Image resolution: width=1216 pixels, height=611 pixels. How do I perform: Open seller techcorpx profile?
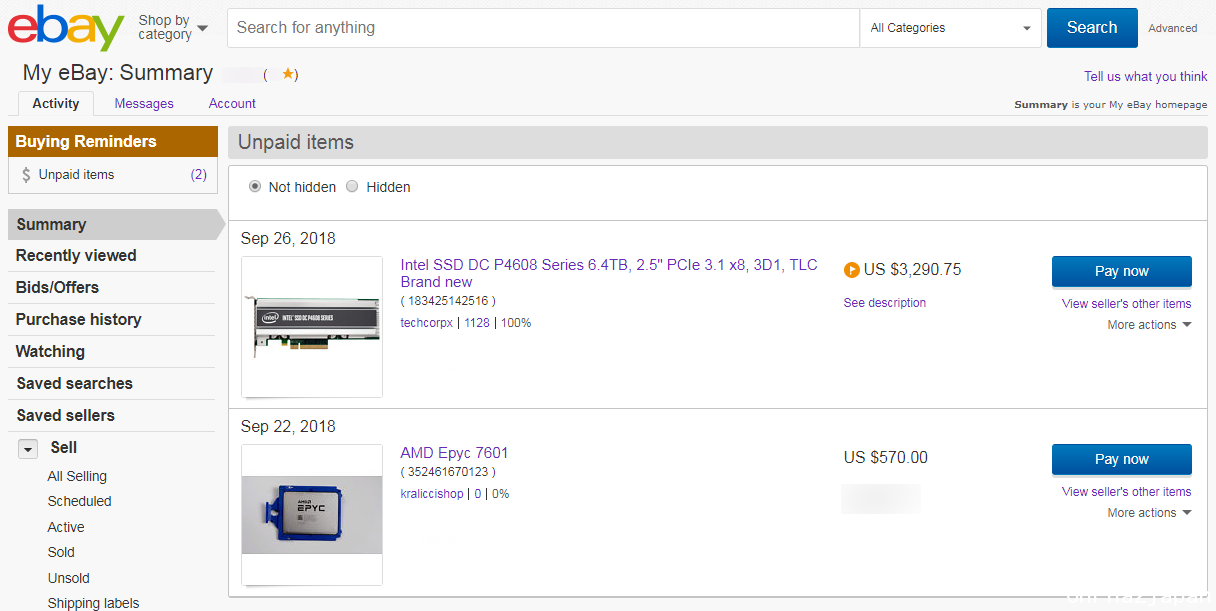click(x=426, y=323)
